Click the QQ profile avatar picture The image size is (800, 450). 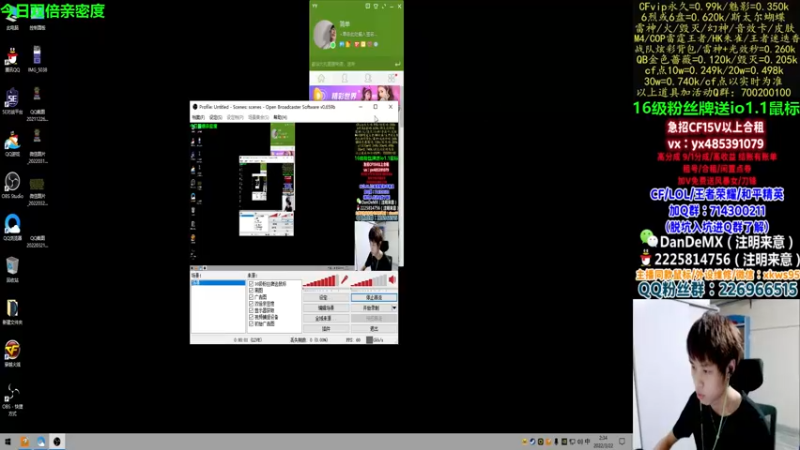[x=324, y=34]
